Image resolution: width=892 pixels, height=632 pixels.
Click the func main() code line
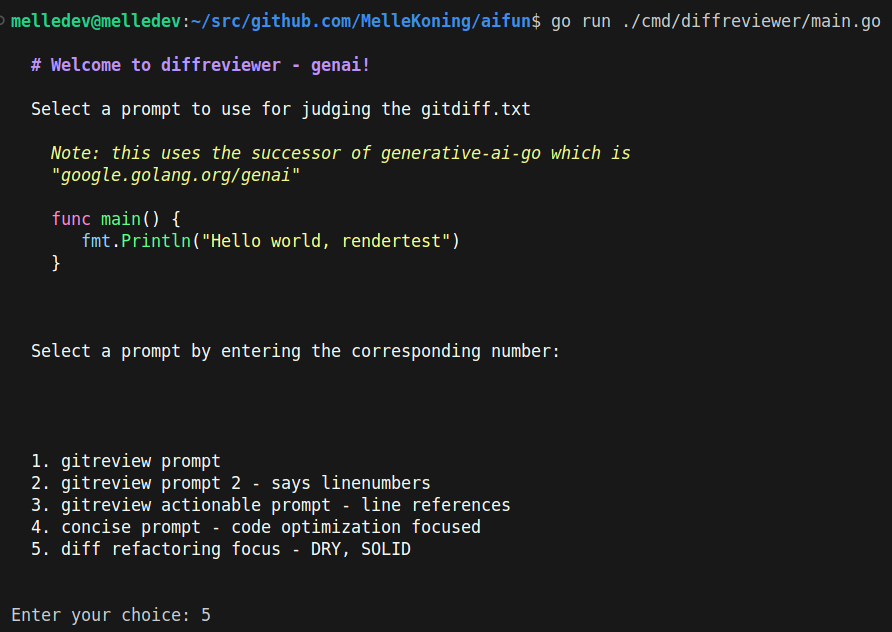pyautogui.click(x=116, y=219)
